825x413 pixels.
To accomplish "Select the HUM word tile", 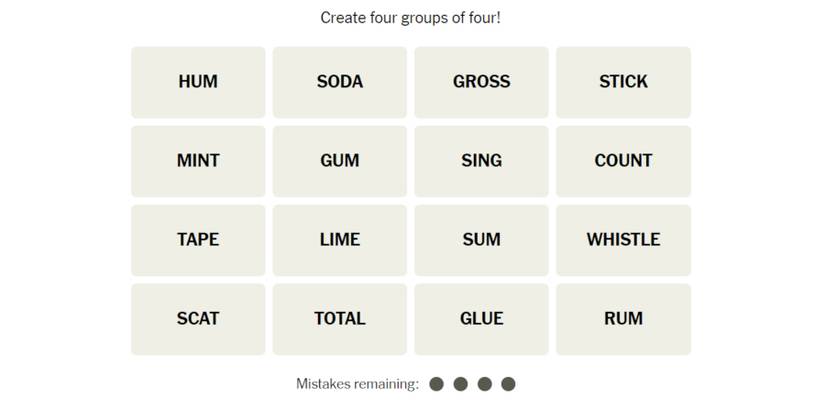I will 198,82.
